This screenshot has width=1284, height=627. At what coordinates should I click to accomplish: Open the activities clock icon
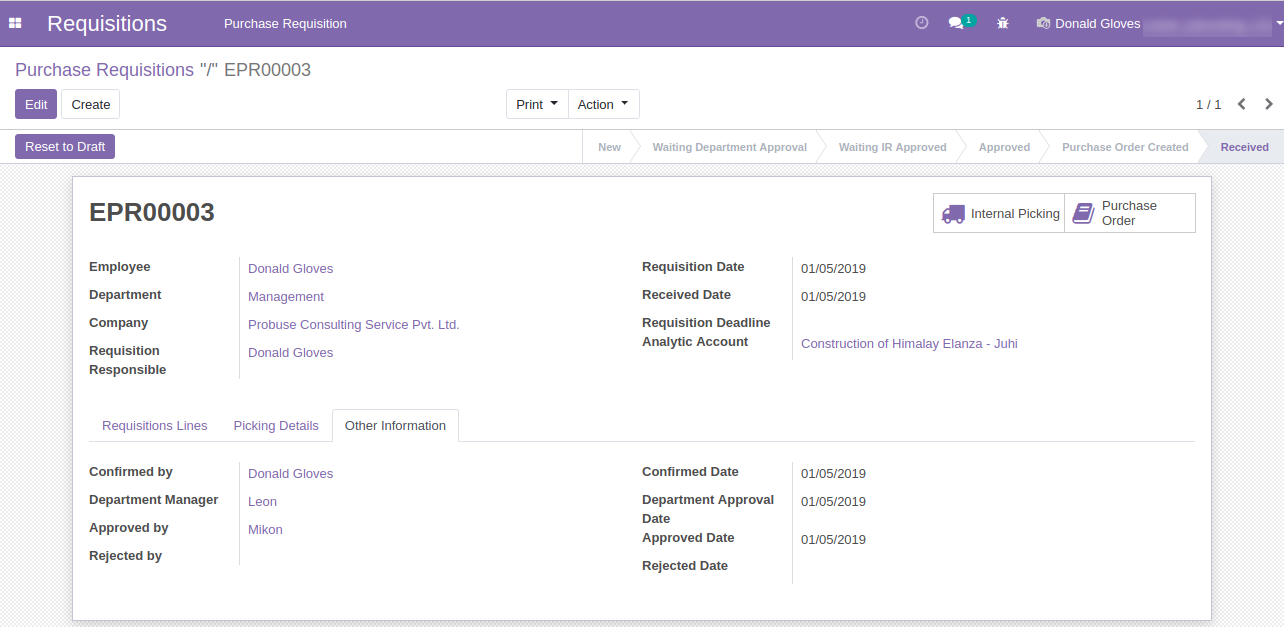pyautogui.click(x=922, y=23)
